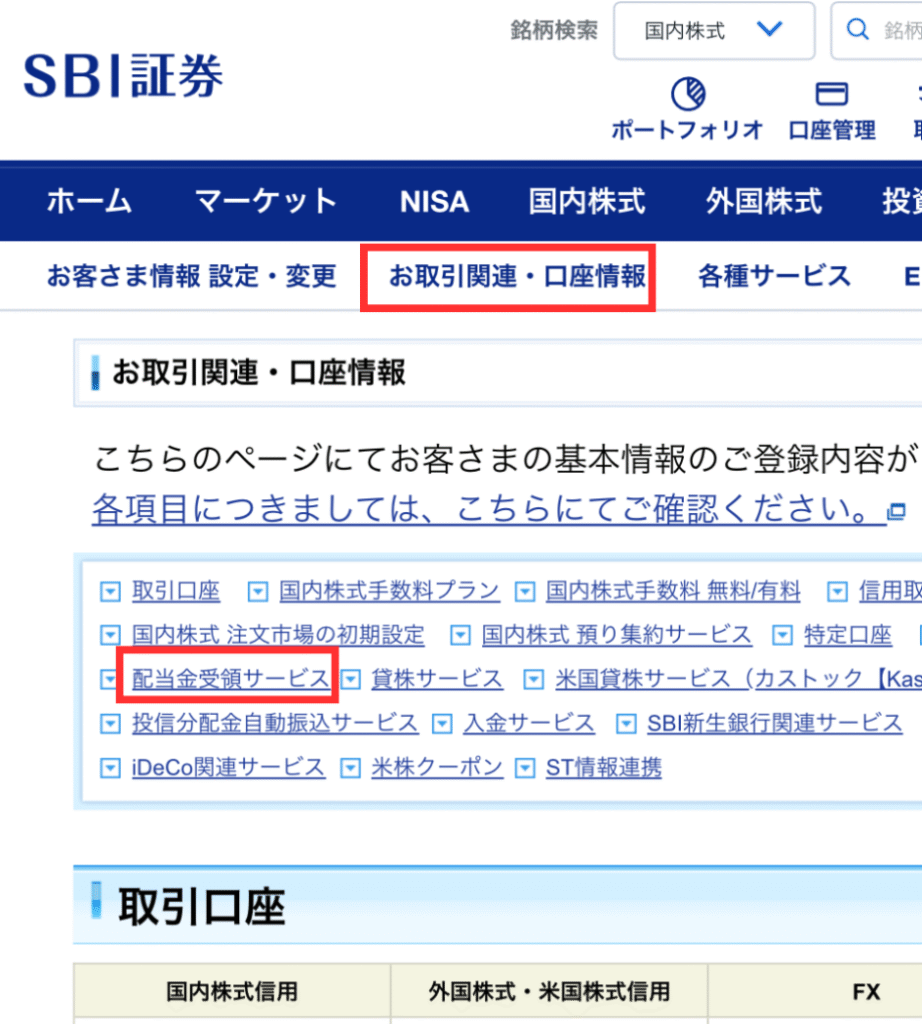Go to the 外国株式 menu item
Viewport: 922px width, 1024px height.
[x=763, y=201]
